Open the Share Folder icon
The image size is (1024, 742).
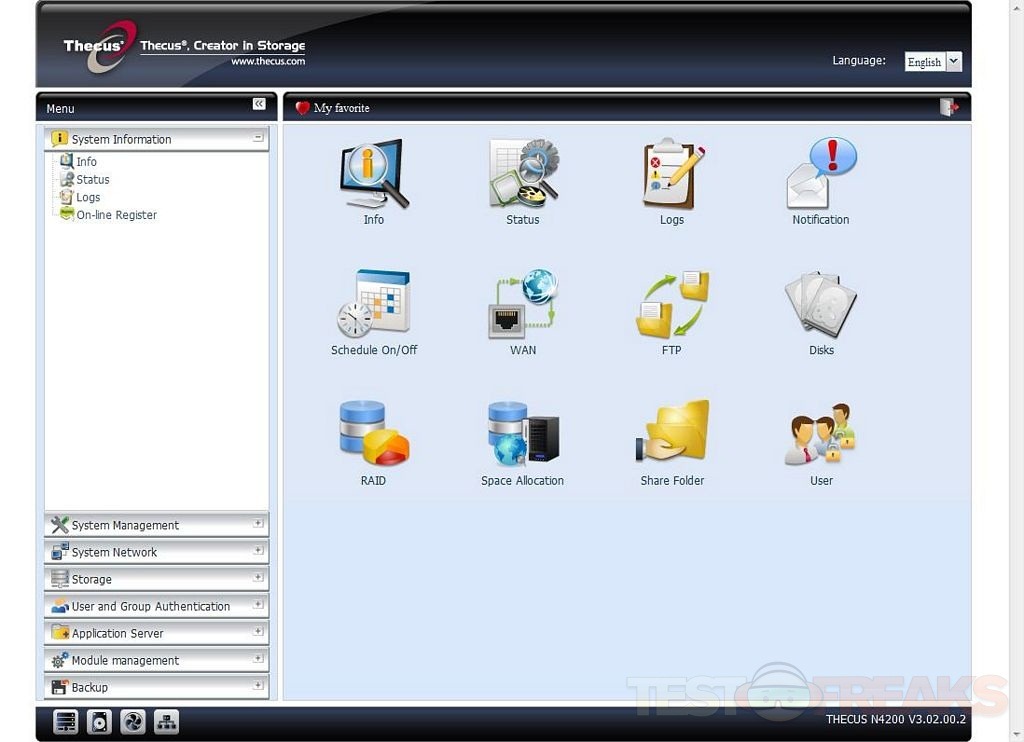672,434
